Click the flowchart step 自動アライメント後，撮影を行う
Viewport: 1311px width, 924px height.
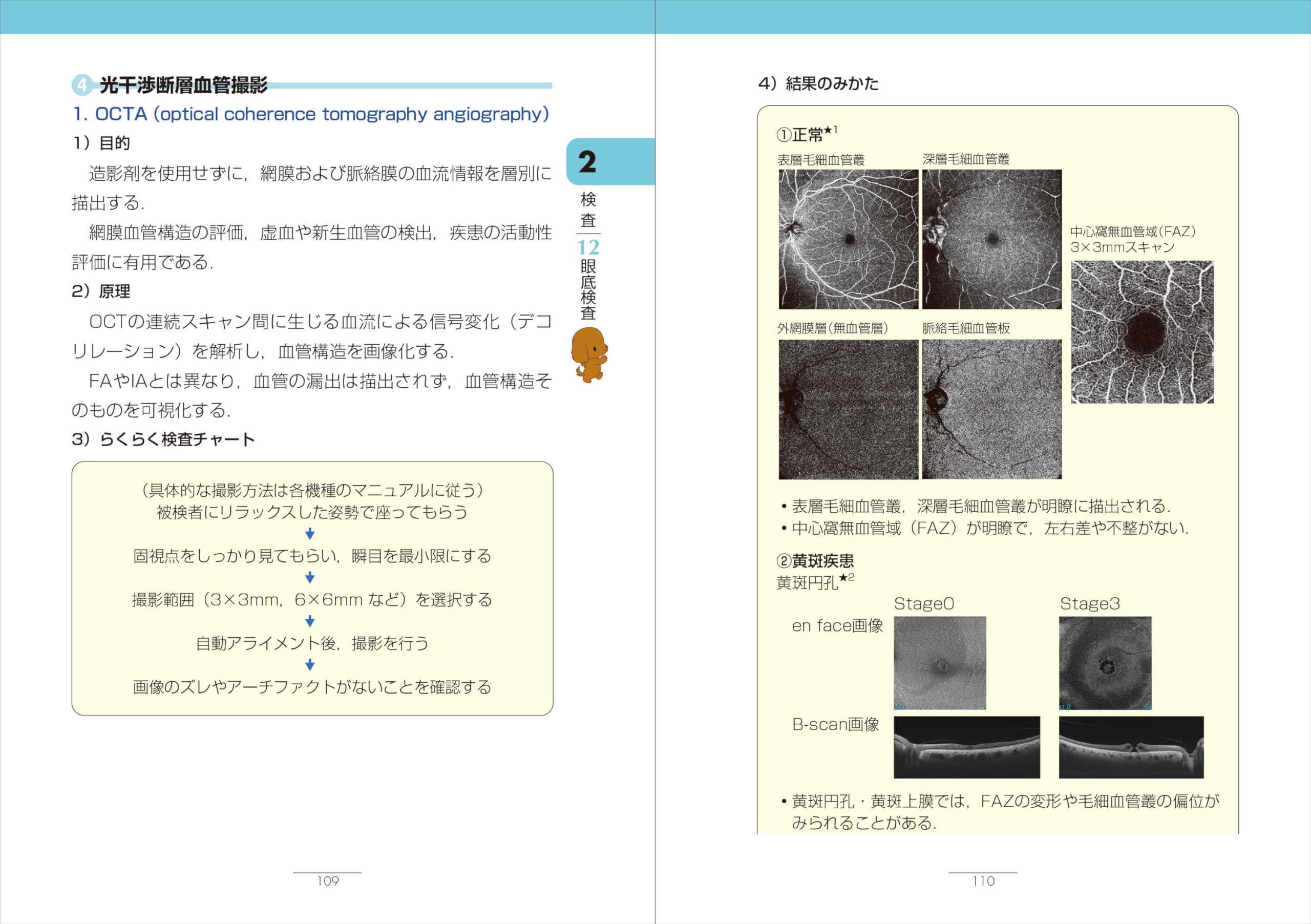(312, 644)
